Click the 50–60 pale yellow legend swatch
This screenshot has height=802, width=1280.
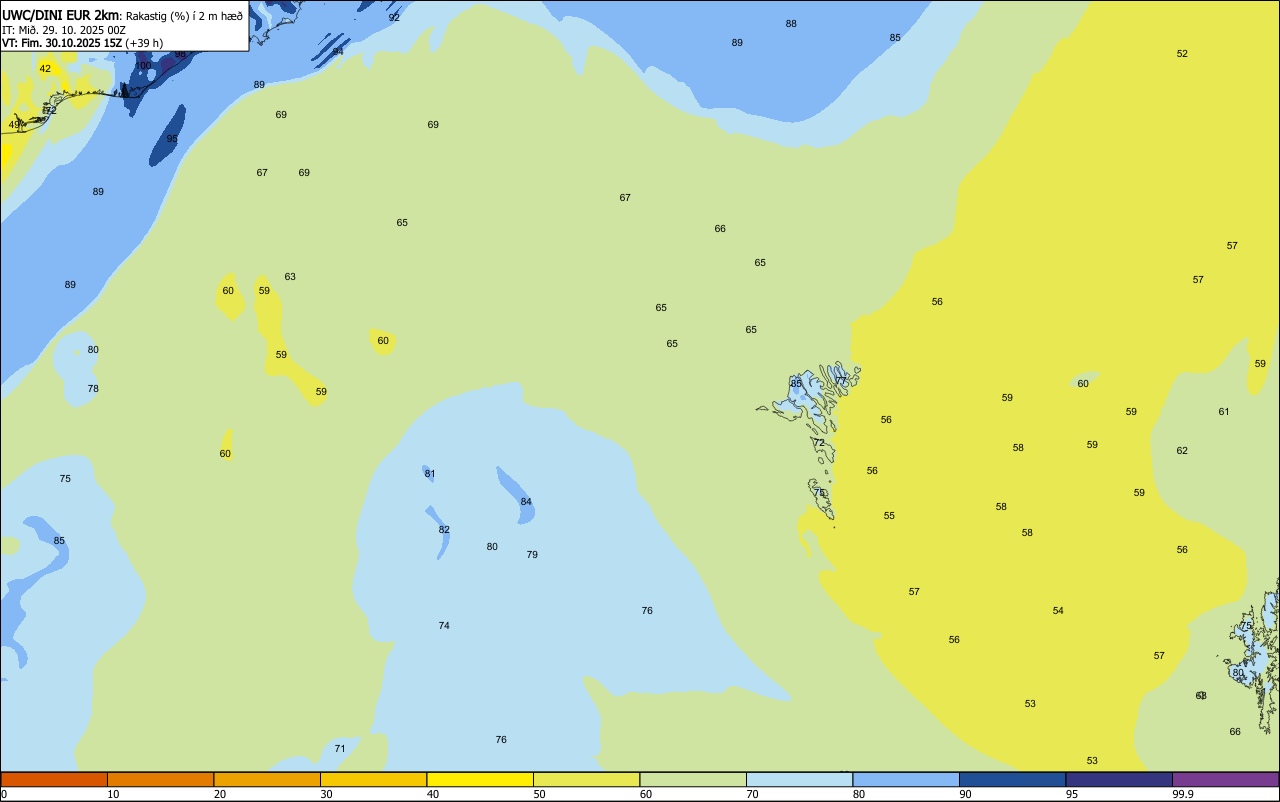pos(586,779)
